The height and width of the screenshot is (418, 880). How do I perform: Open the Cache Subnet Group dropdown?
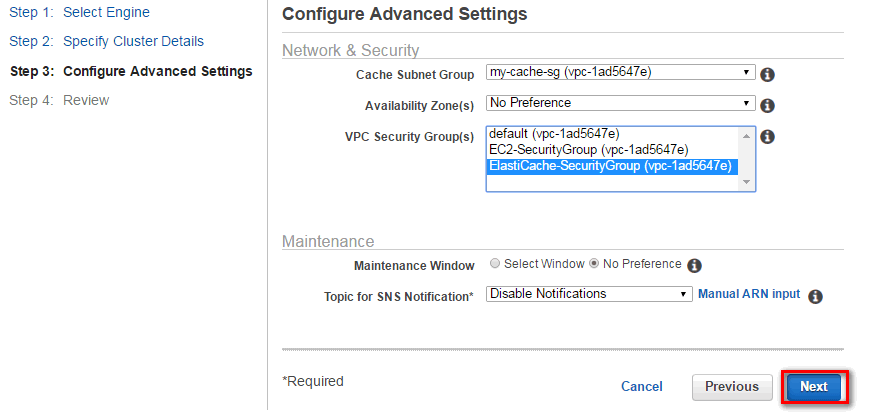(x=620, y=72)
